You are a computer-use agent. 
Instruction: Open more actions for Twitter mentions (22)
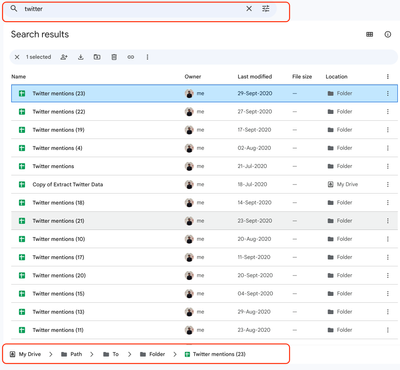(x=388, y=112)
